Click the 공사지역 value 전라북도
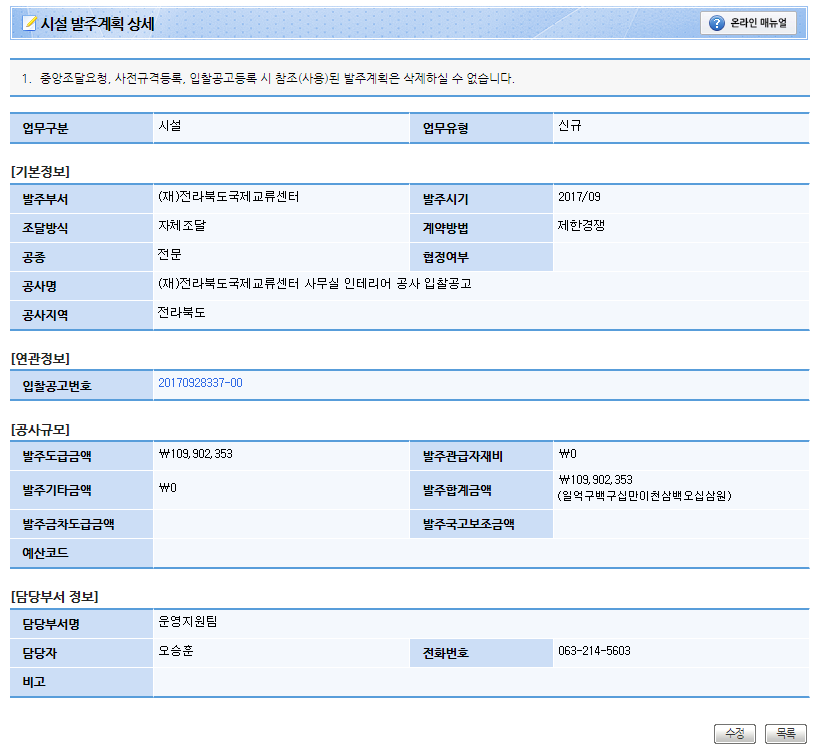 point(182,312)
